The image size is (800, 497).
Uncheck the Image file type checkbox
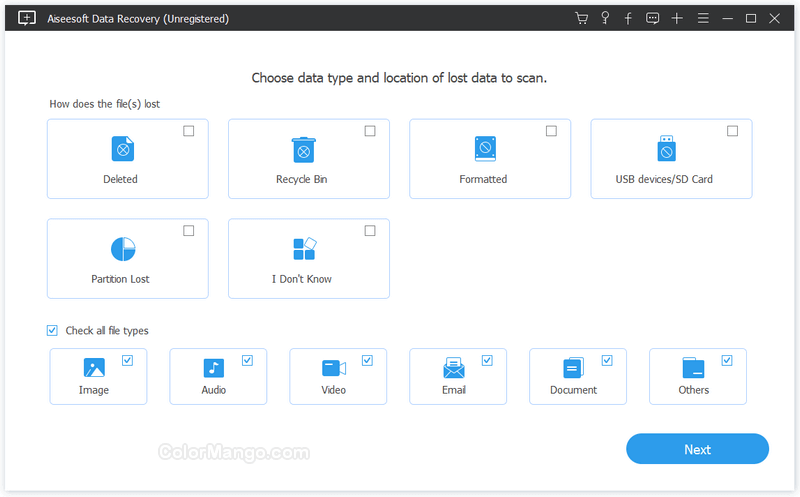pyautogui.click(x=127, y=360)
